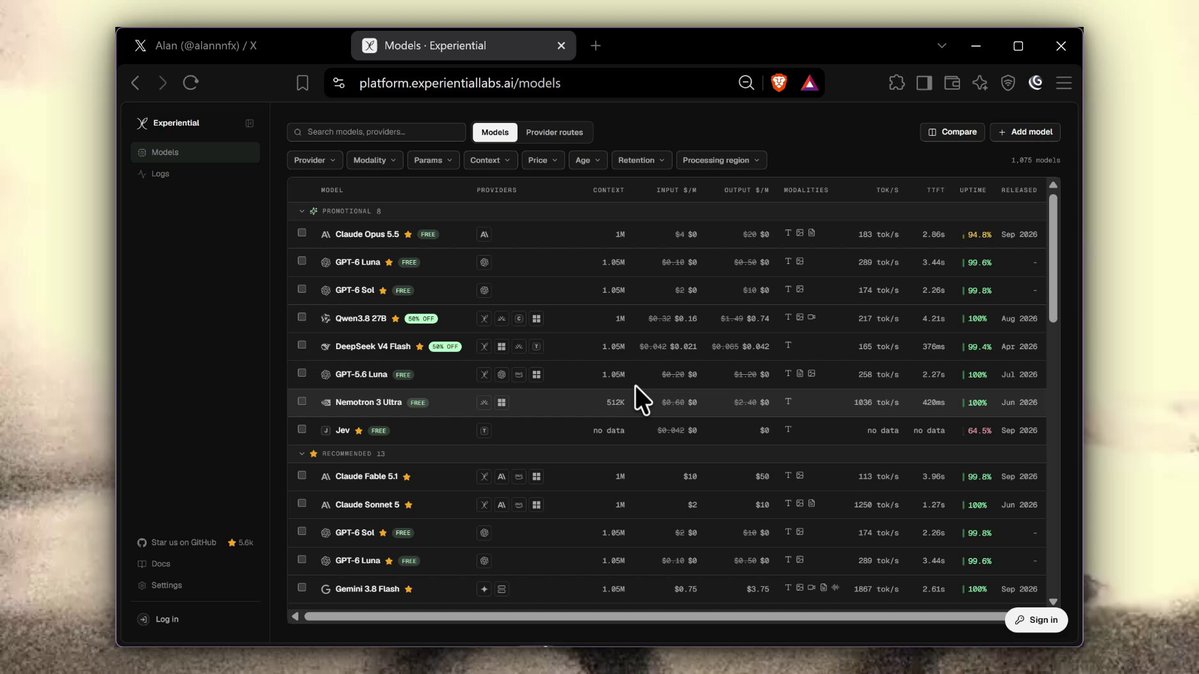Collapse the Promotional group

[x=302, y=211]
